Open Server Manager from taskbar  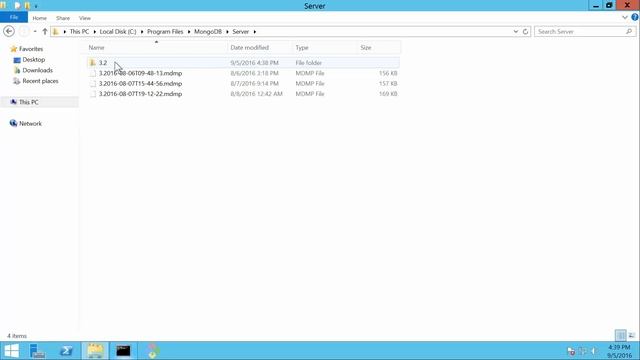tap(38, 351)
